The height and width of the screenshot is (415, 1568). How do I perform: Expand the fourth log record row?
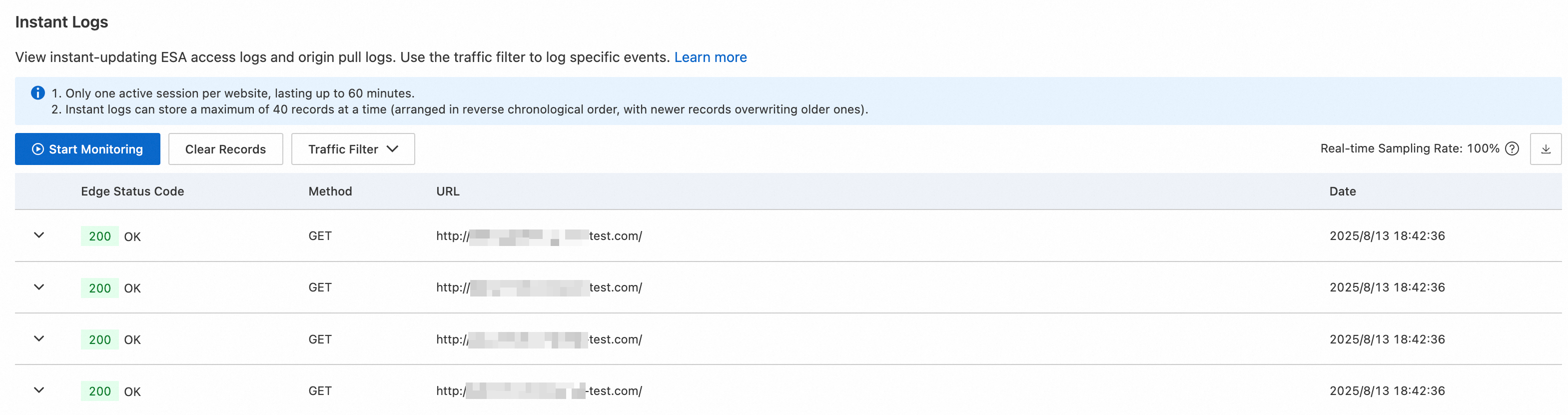click(39, 390)
